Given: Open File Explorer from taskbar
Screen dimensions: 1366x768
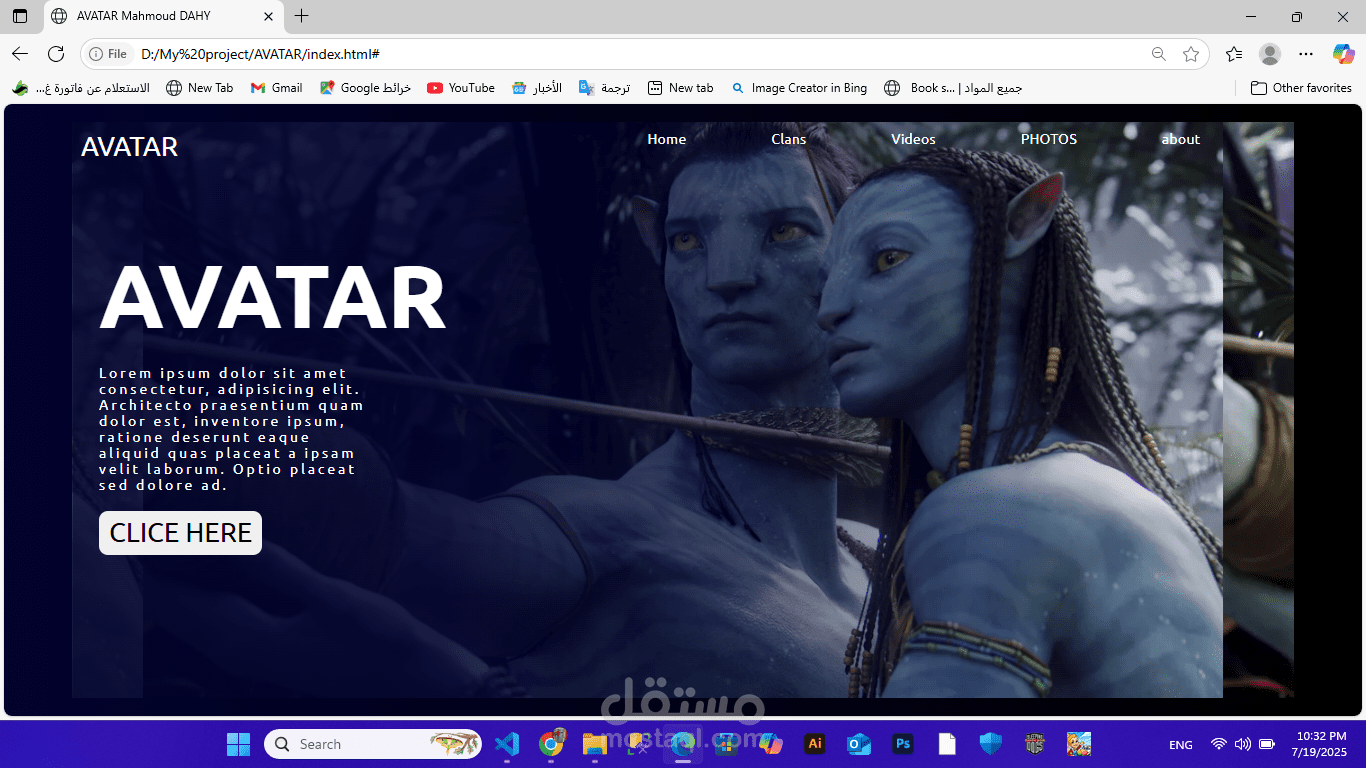Looking at the screenshot, I should pyautogui.click(x=594, y=744).
